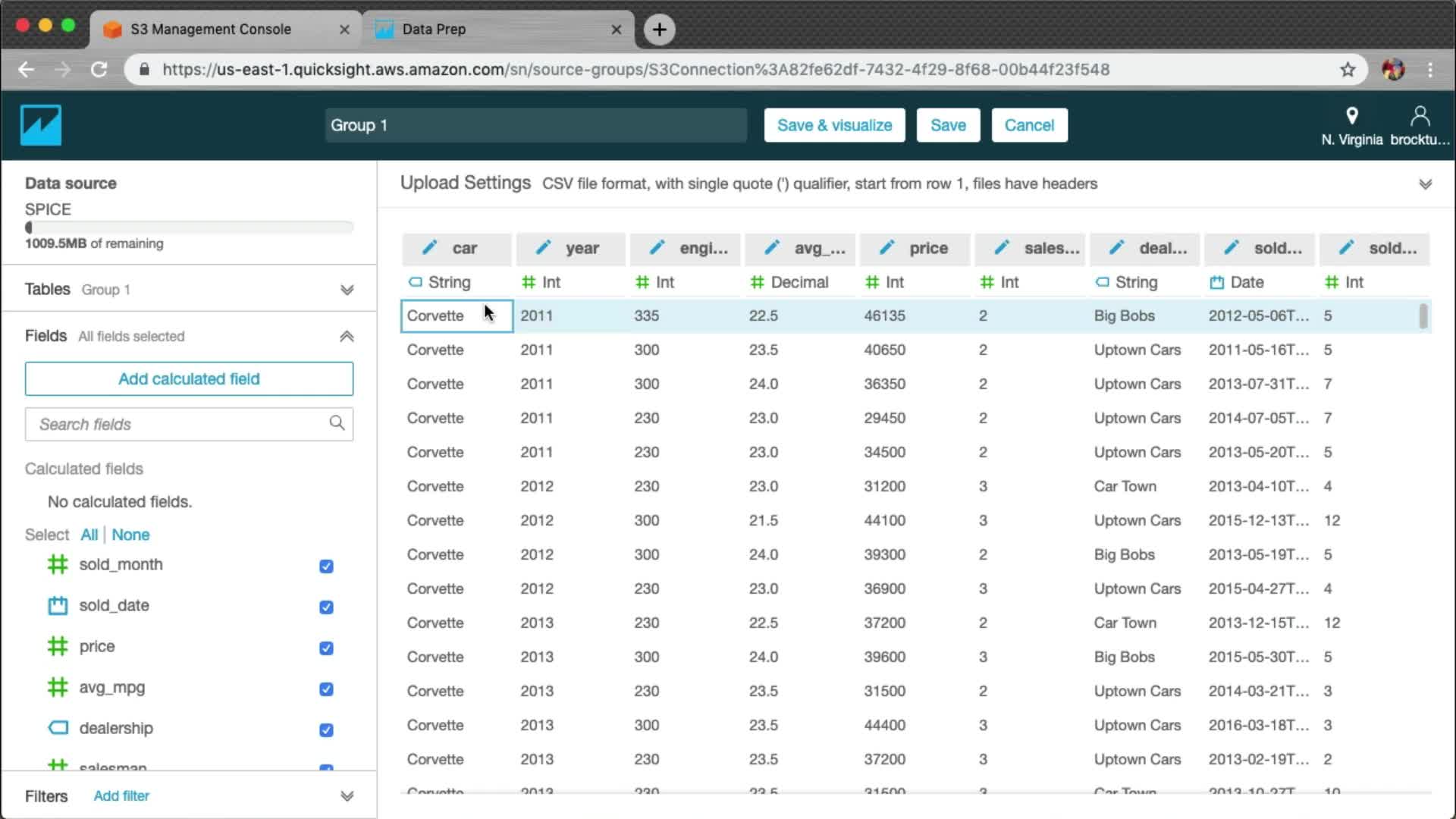The height and width of the screenshot is (819, 1456).
Task: Expand the Upload Settings chevron
Action: (x=1425, y=184)
